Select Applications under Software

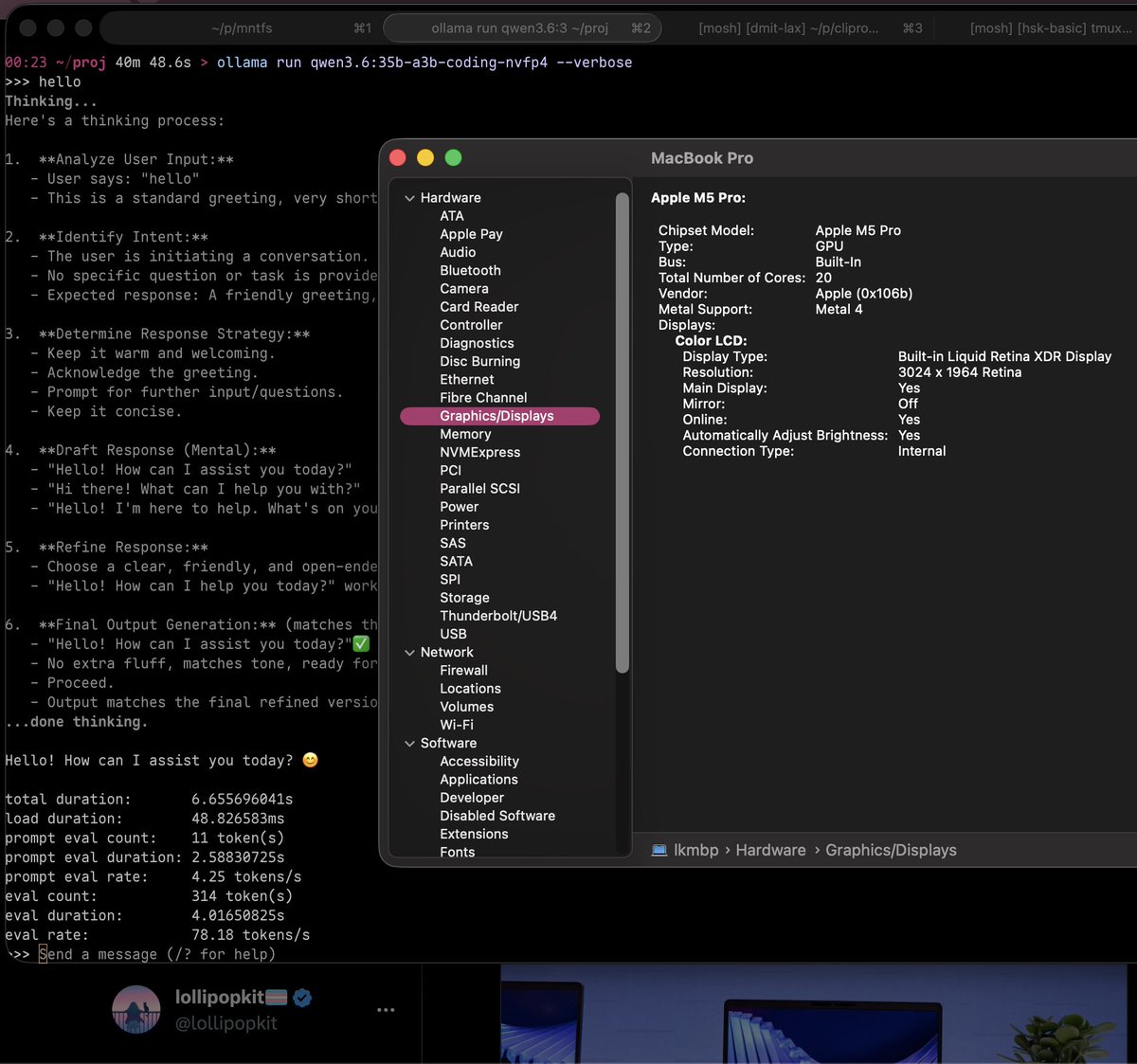(478, 779)
